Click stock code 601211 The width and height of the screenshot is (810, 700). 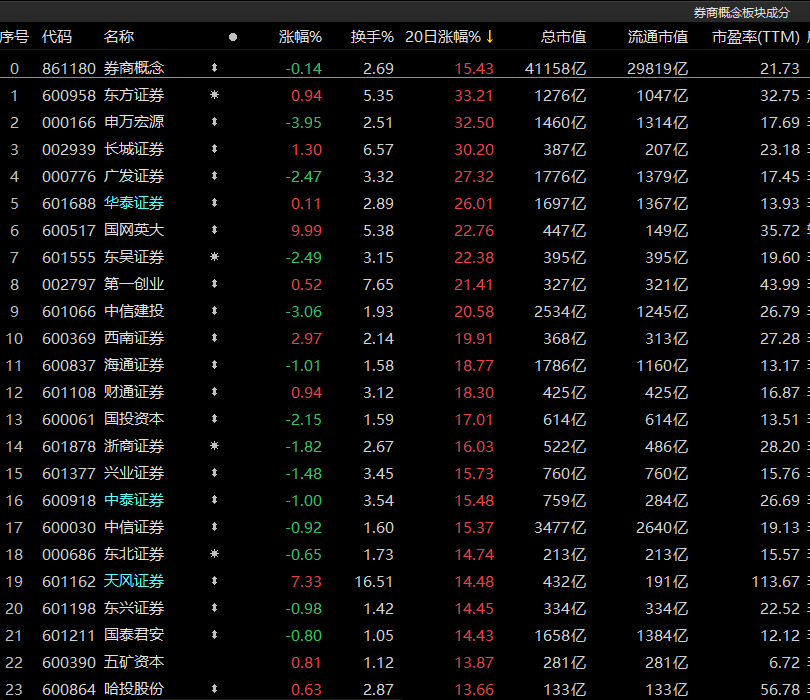click(69, 635)
